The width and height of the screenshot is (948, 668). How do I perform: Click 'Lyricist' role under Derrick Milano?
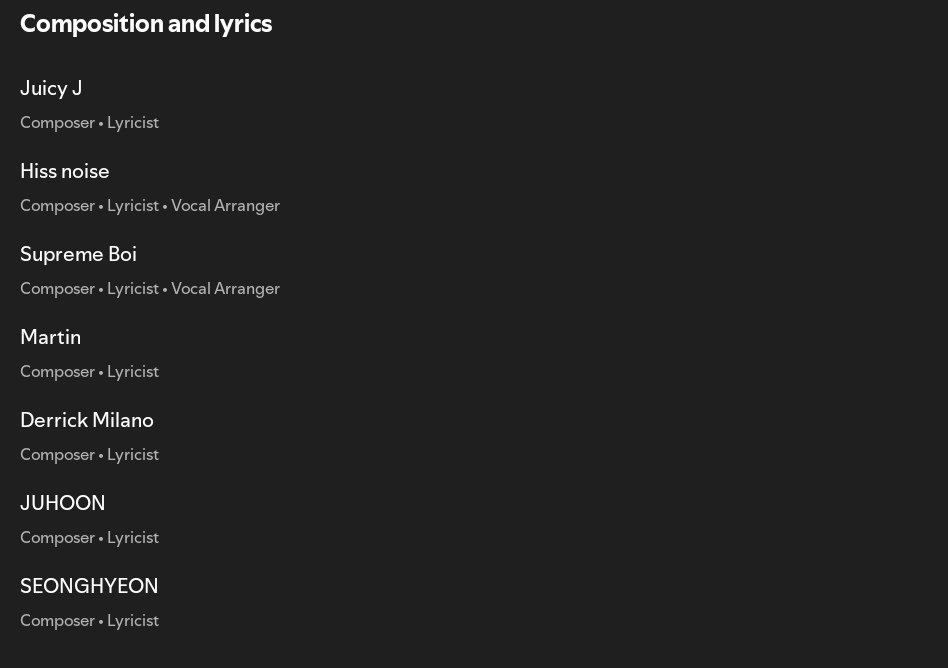click(133, 455)
